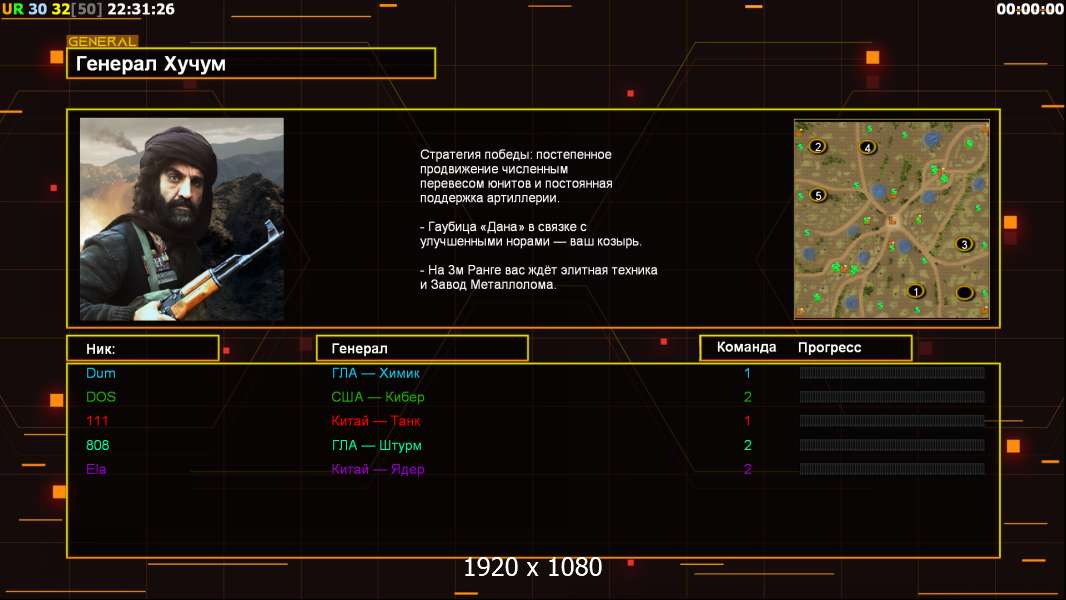
Task: Click team number for player 808
Action: pyautogui.click(x=747, y=445)
